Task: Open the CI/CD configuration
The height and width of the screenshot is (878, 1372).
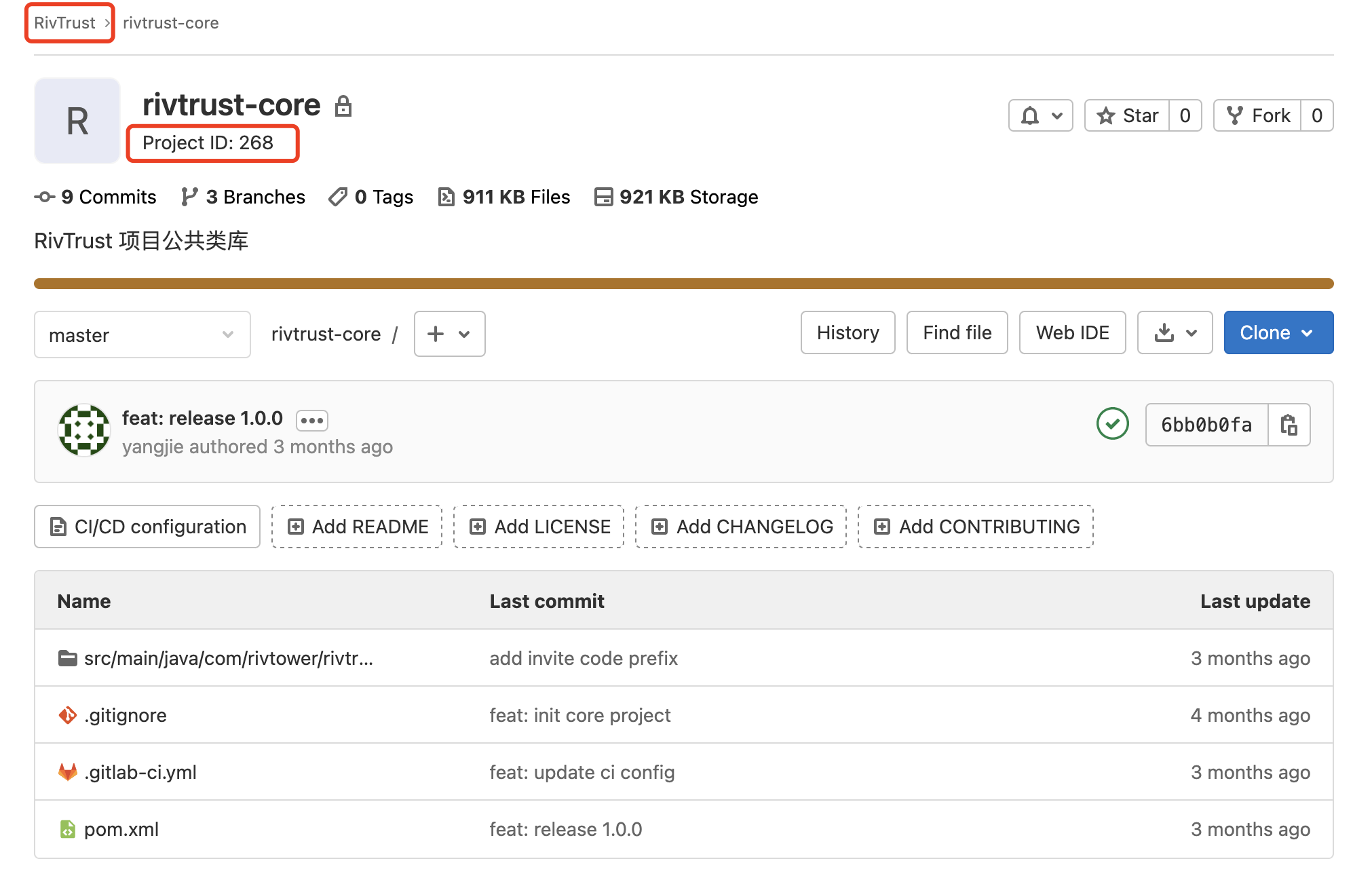Action: (147, 527)
